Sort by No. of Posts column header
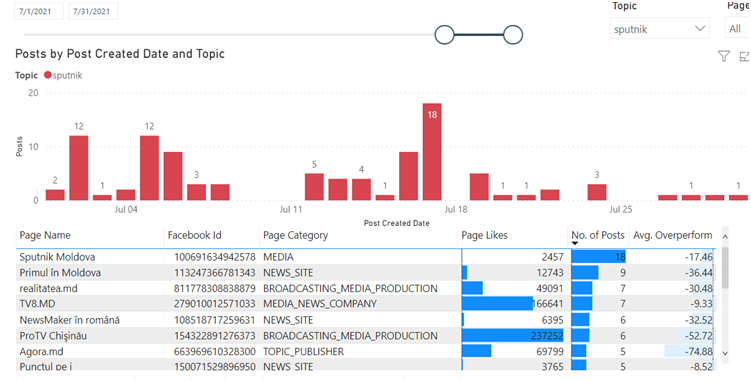 point(598,235)
